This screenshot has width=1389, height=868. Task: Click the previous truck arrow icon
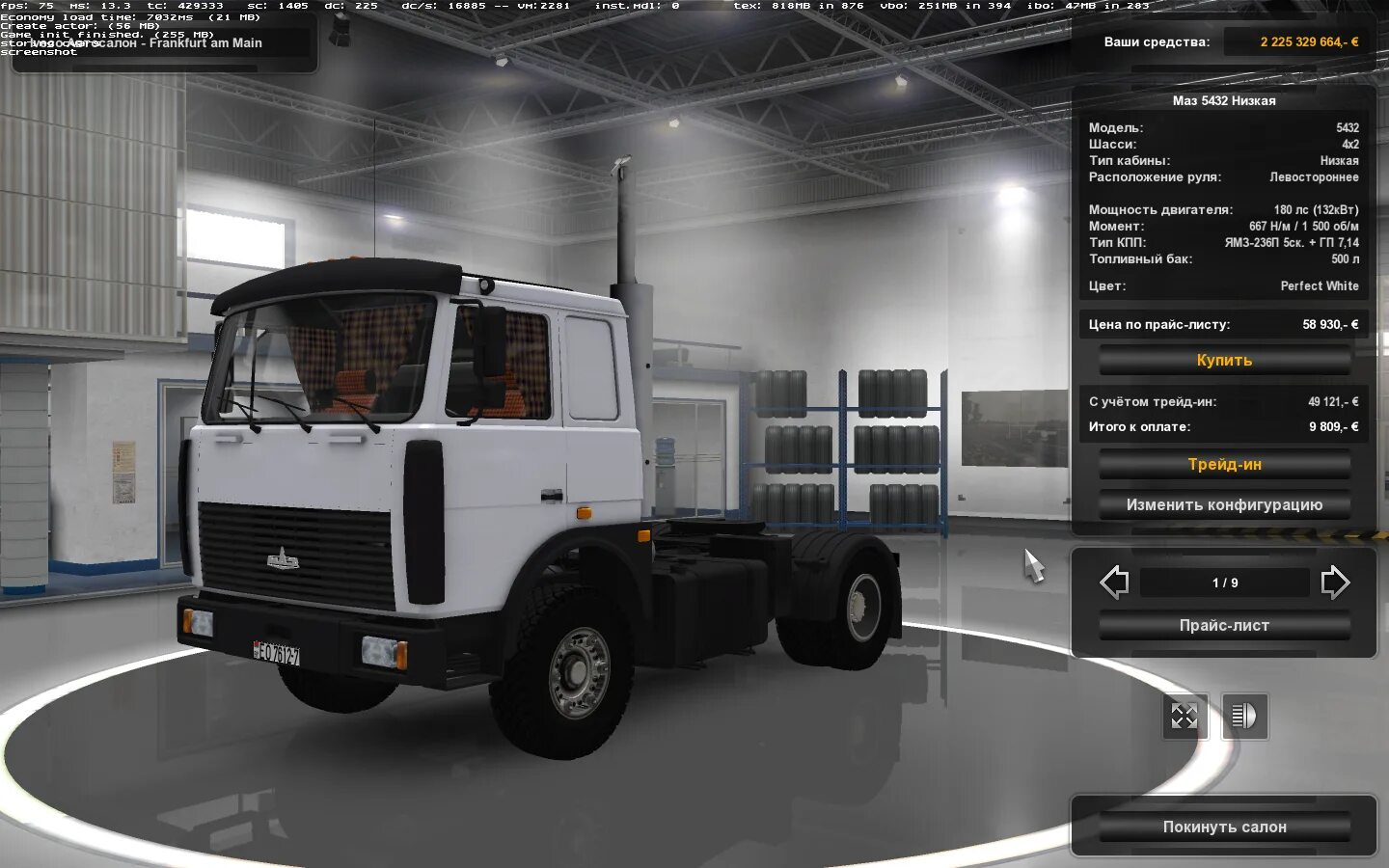tap(1114, 583)
